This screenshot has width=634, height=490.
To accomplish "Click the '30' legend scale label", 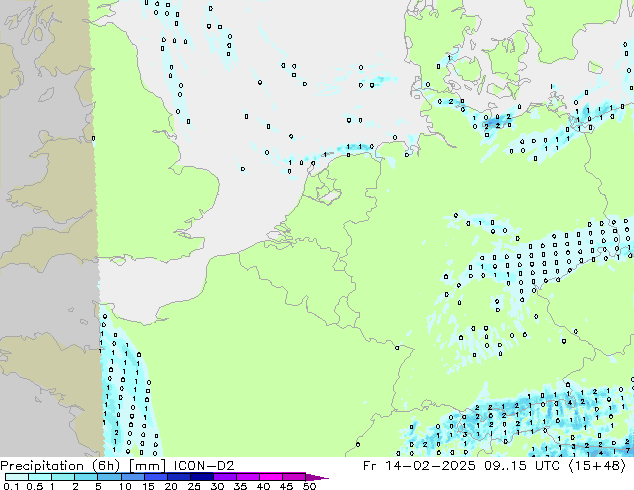I will (x=217, y=486).
